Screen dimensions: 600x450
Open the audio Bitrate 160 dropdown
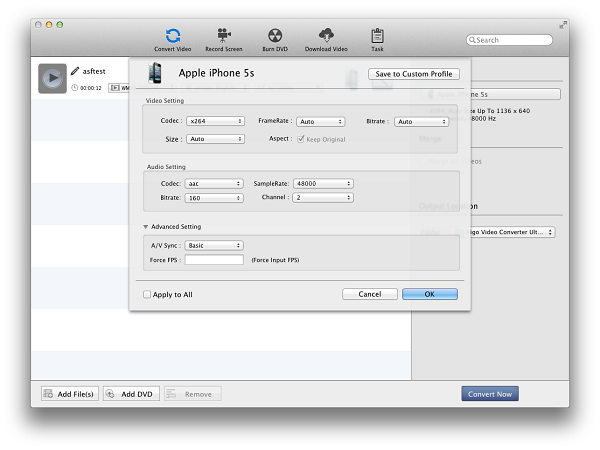click(214, 198)
